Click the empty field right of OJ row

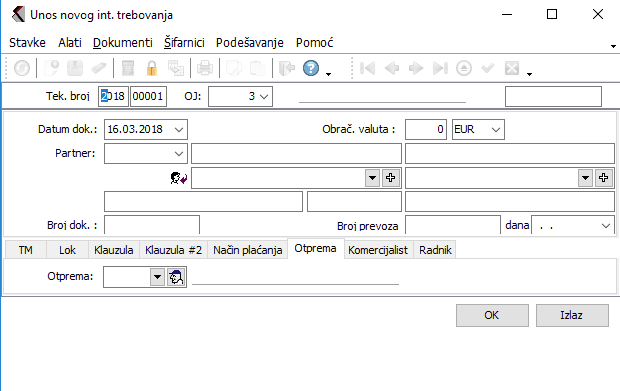coord(553,96)
